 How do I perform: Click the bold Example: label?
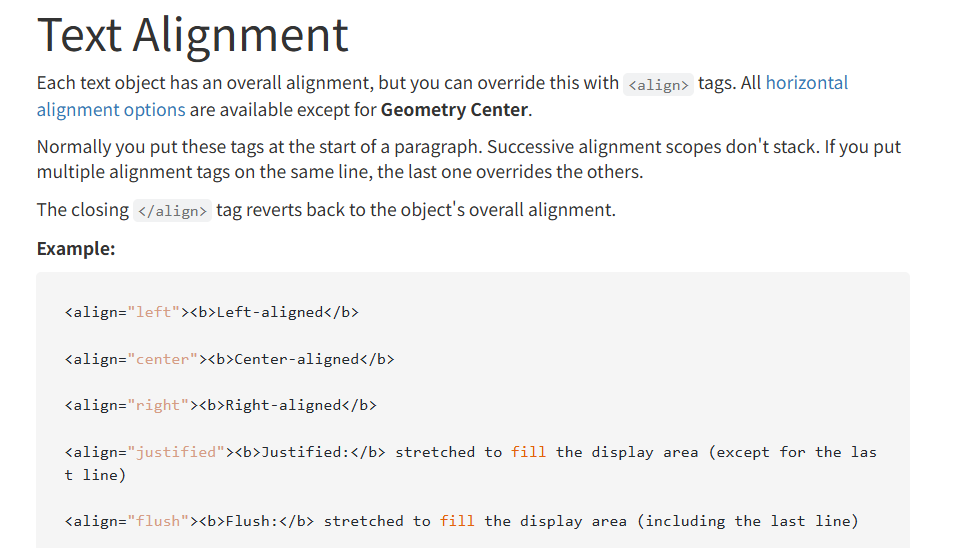tap(76, 248)
